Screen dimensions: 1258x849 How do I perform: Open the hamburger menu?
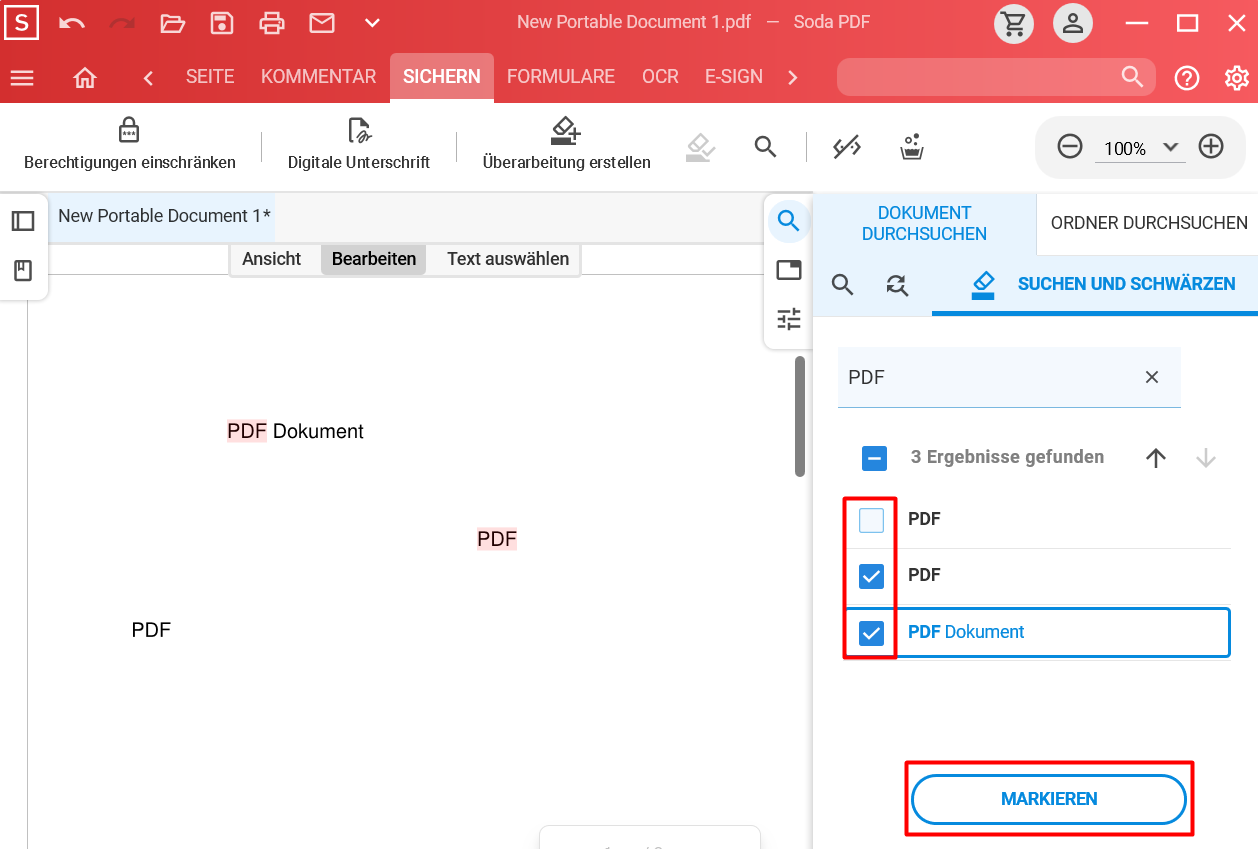(22, 78)
